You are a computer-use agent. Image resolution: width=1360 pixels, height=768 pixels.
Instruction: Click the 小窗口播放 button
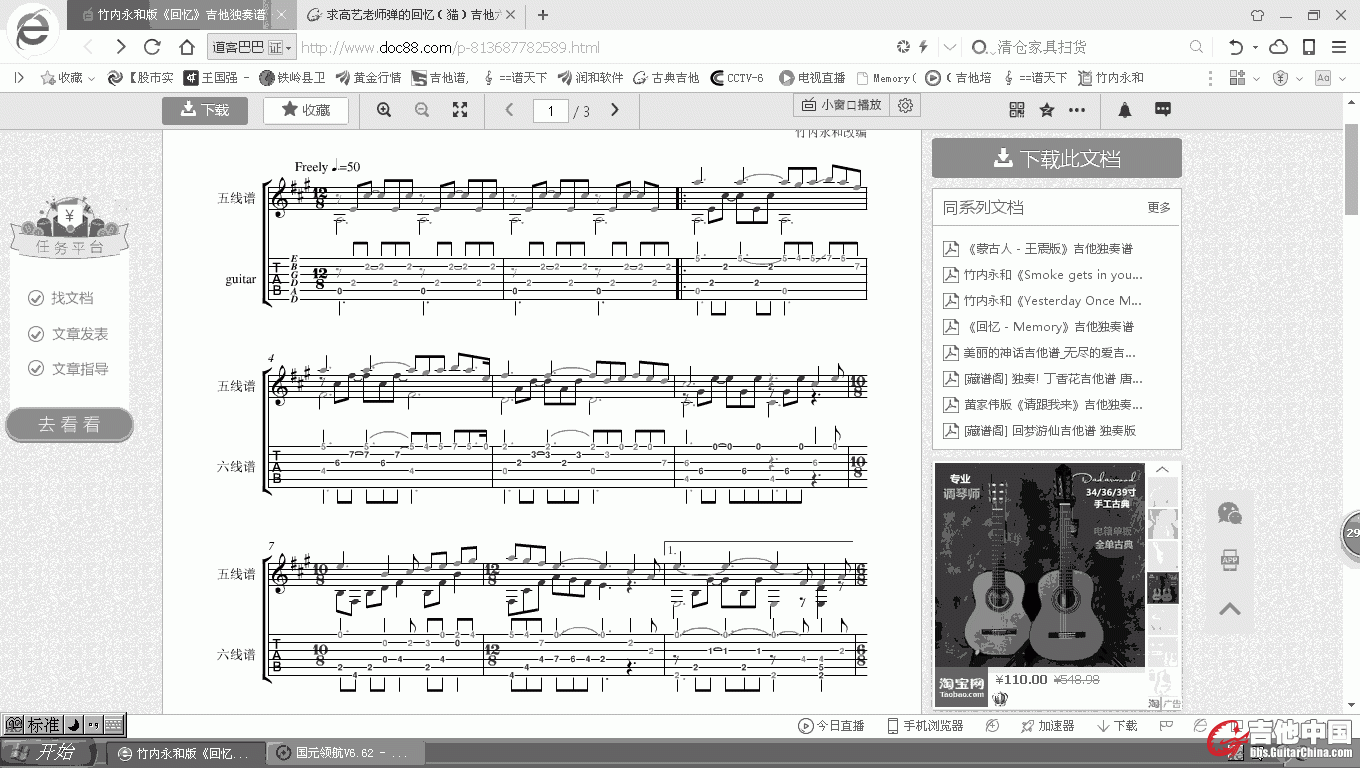coord(842,105)
